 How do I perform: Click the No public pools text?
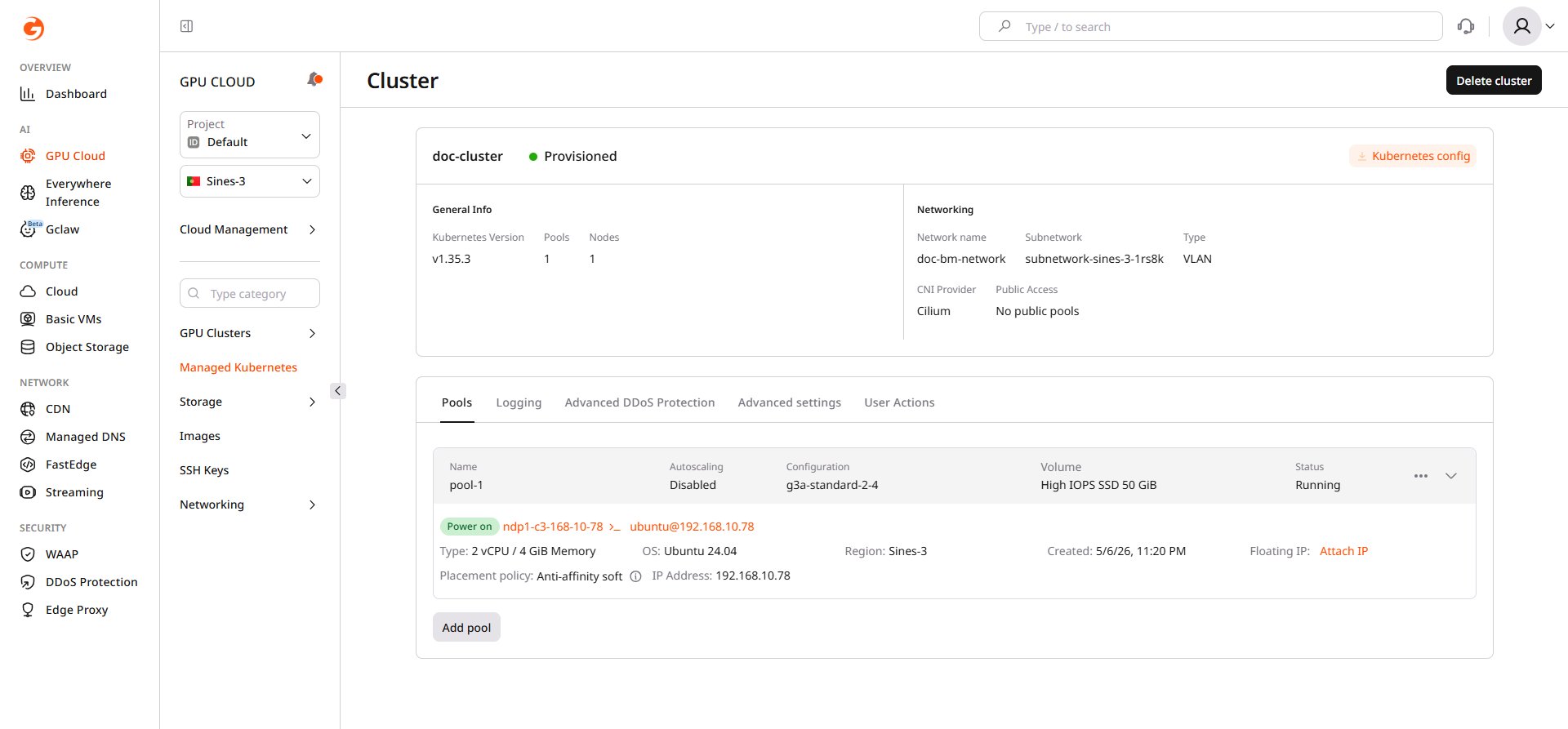1037,311
